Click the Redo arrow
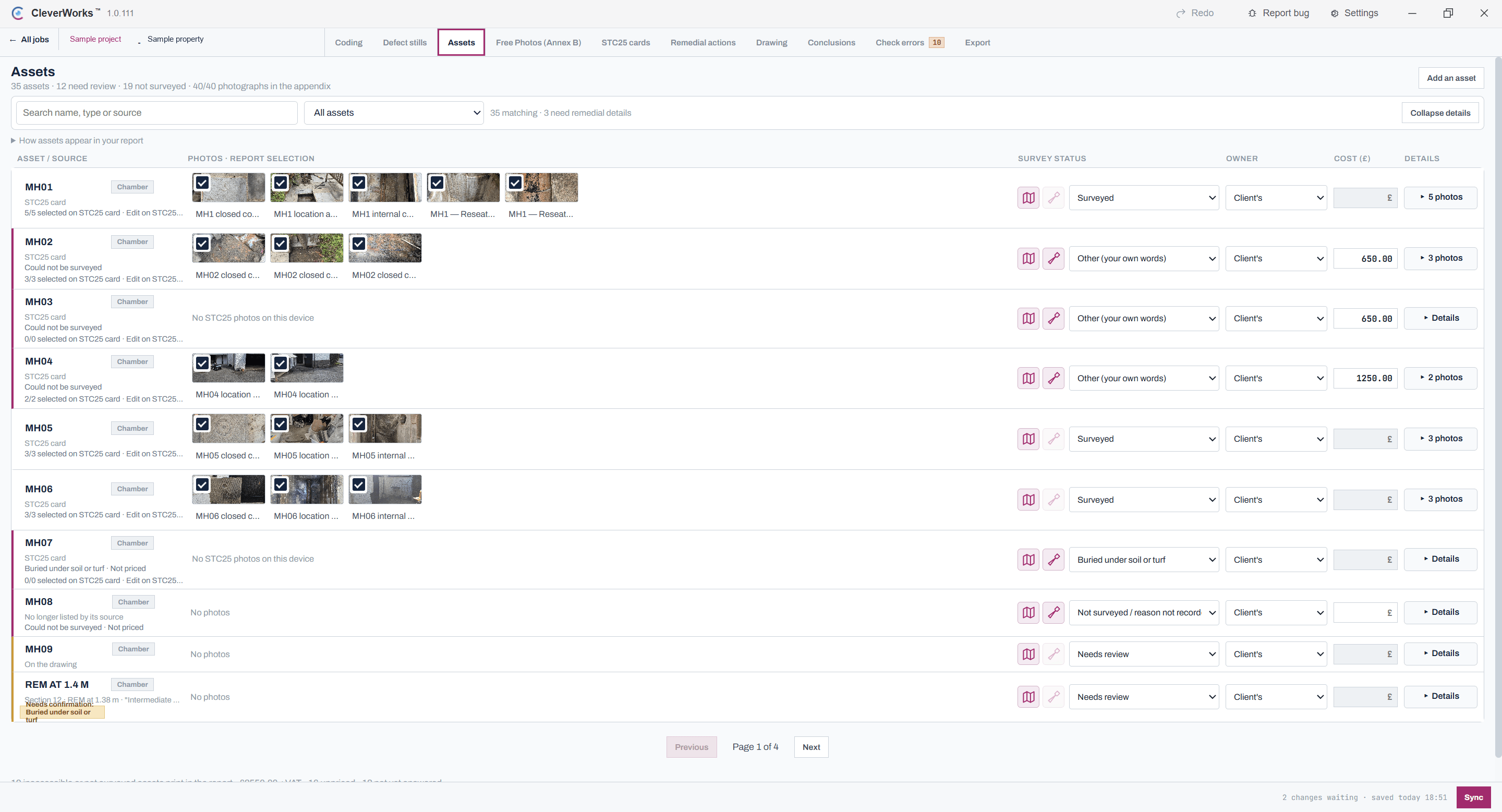 click(x=1181, y=14)
